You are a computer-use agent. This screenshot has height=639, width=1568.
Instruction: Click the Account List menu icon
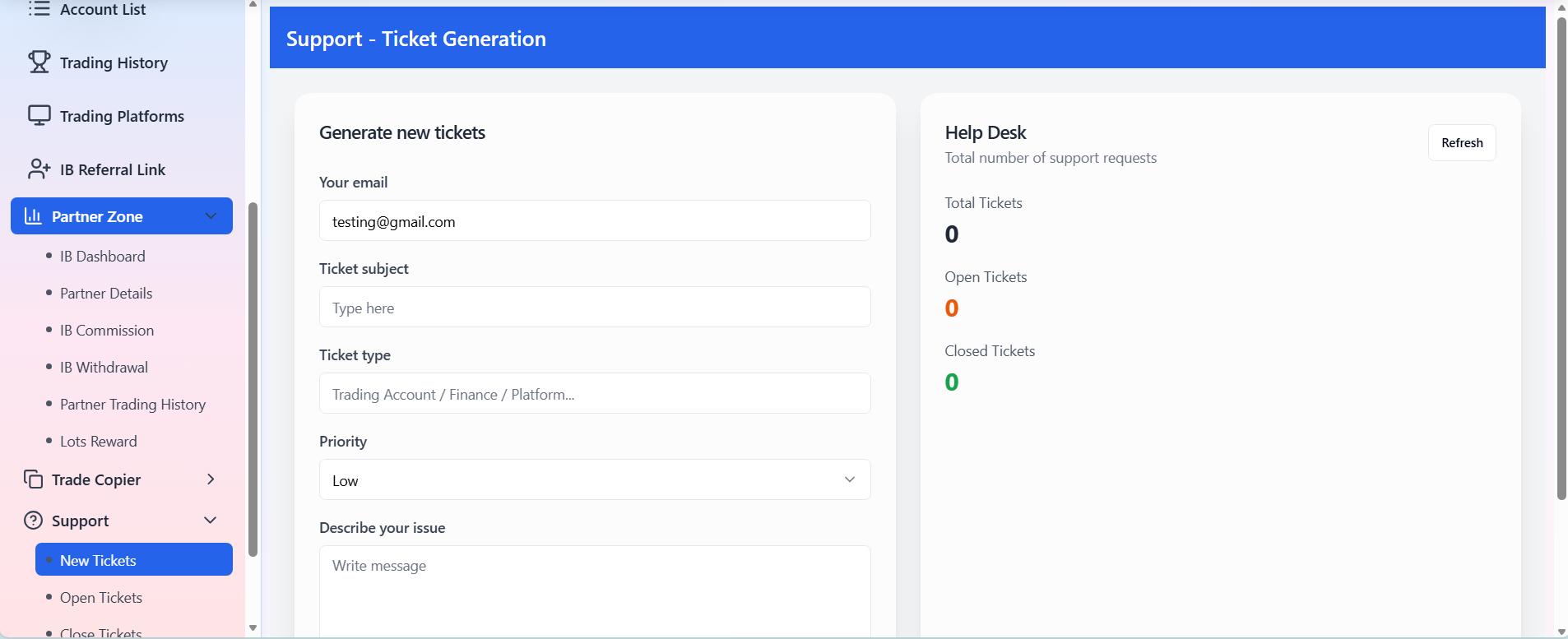(x=39, y=9)
